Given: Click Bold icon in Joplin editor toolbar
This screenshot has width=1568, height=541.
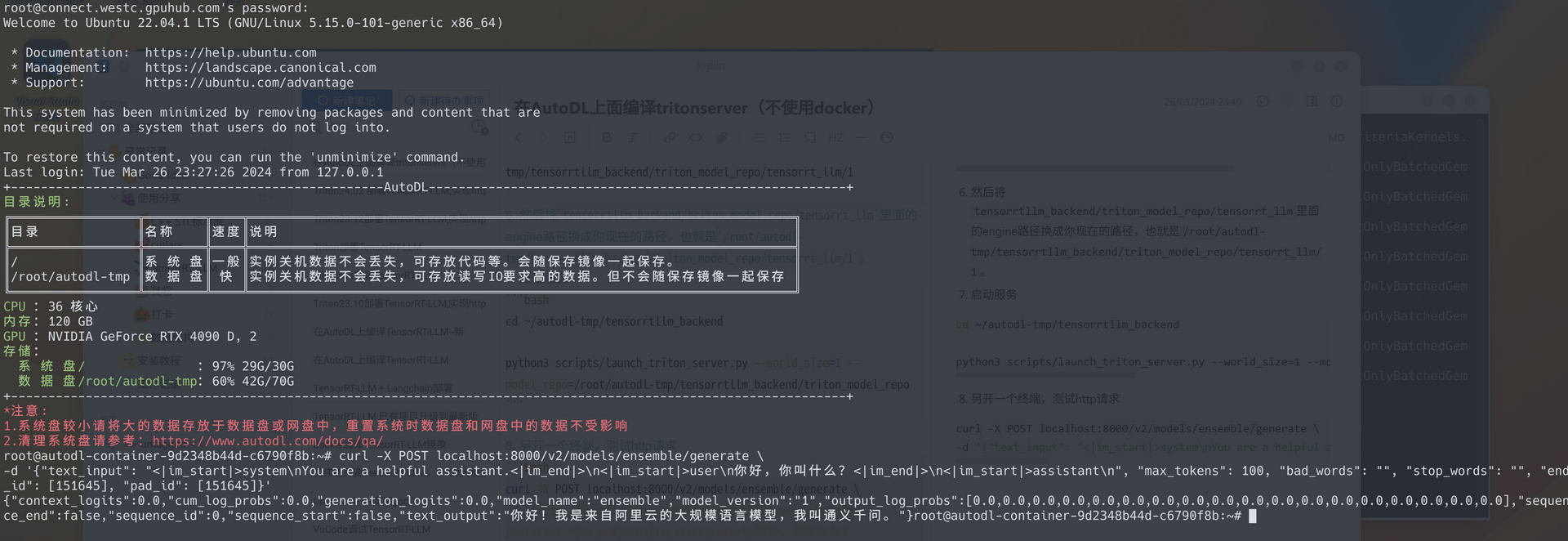Looking at the screenshot, I should [x=606, y=137].
